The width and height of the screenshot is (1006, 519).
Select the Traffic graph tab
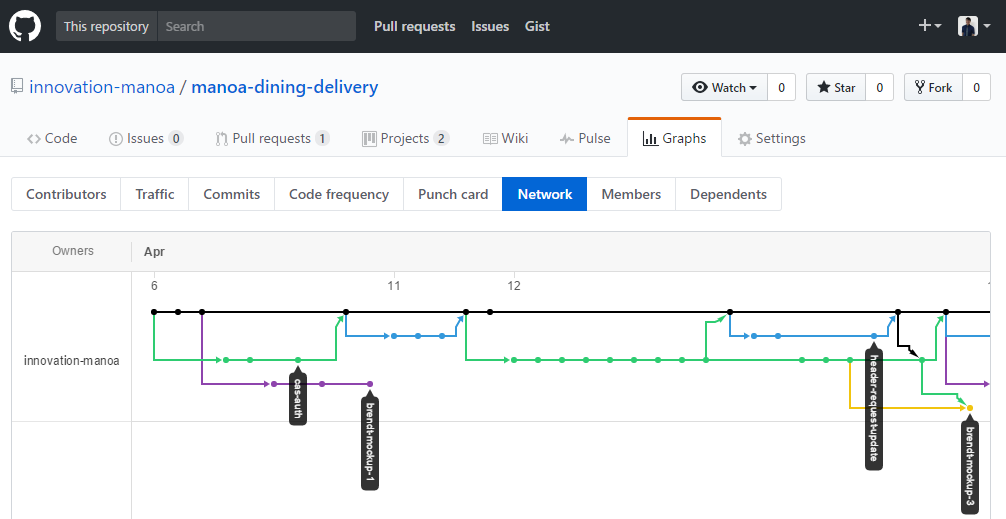point(155,194)
